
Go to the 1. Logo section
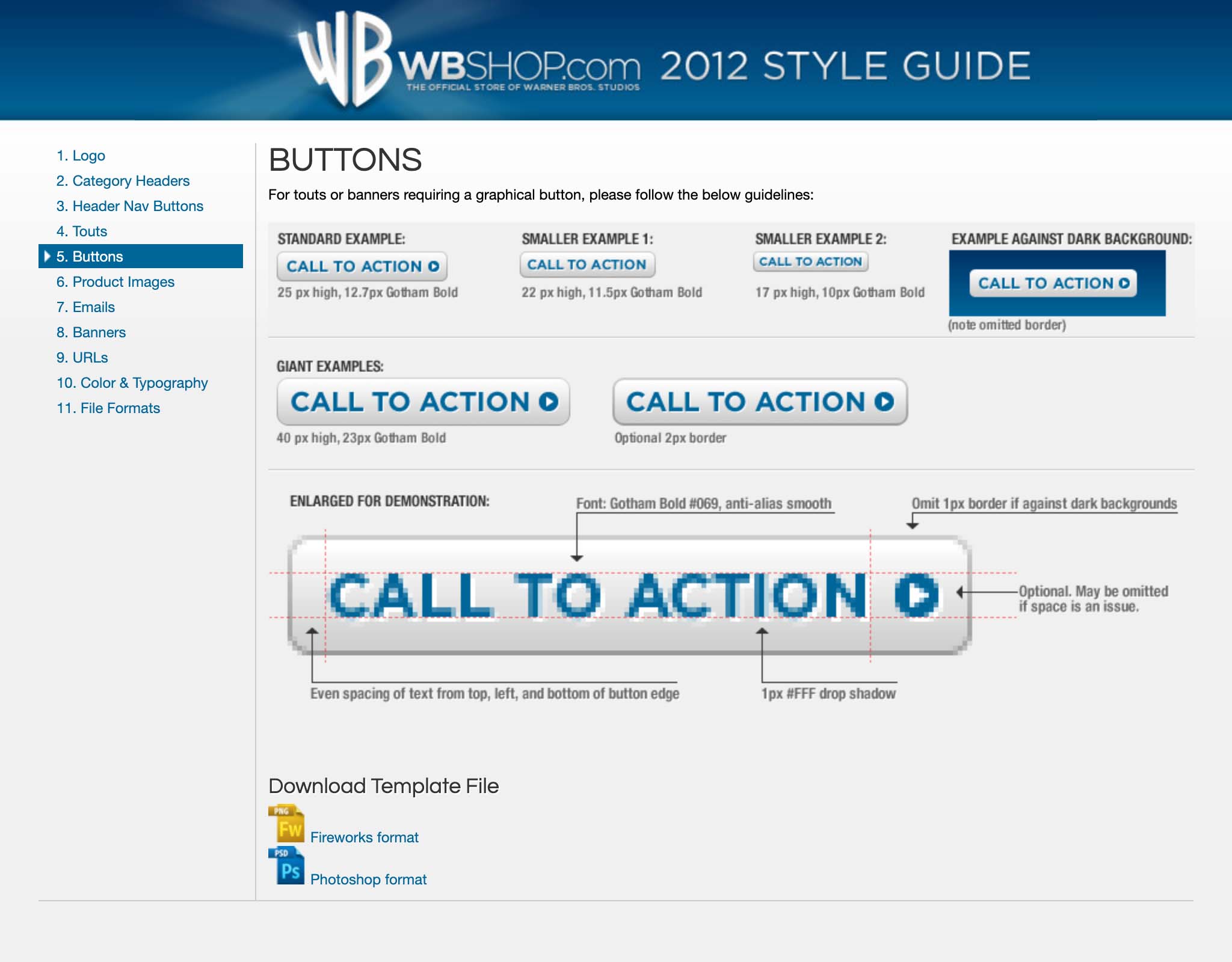click(x=81, y=156)
